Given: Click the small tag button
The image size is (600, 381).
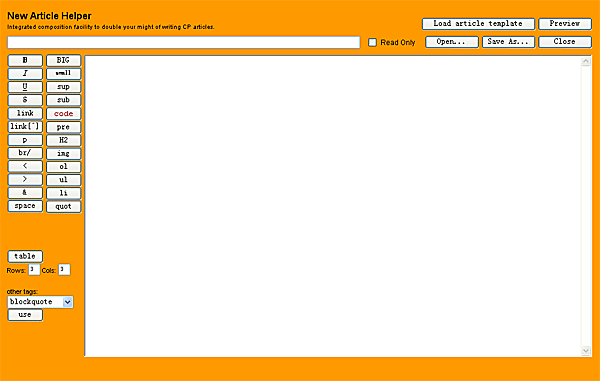Looking at the screenshot, I should (64, 73).
